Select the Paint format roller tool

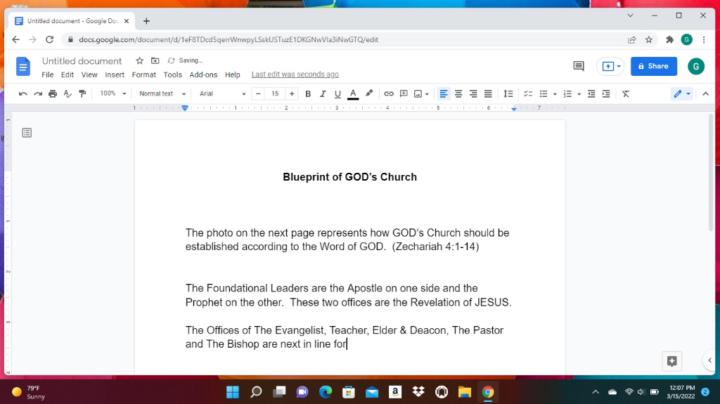pos(83,94)
